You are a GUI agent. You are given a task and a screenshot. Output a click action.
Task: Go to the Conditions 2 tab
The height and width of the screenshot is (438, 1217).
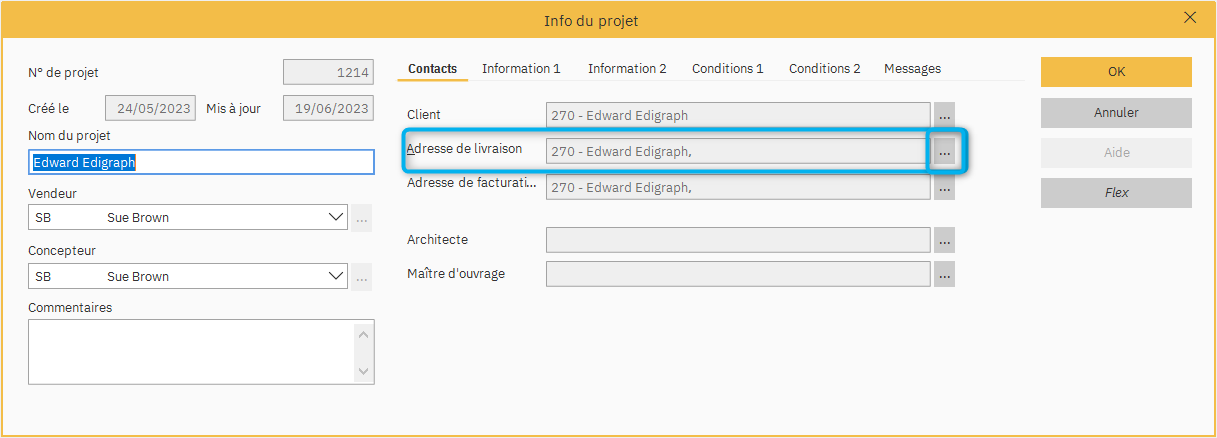[824, 69]
